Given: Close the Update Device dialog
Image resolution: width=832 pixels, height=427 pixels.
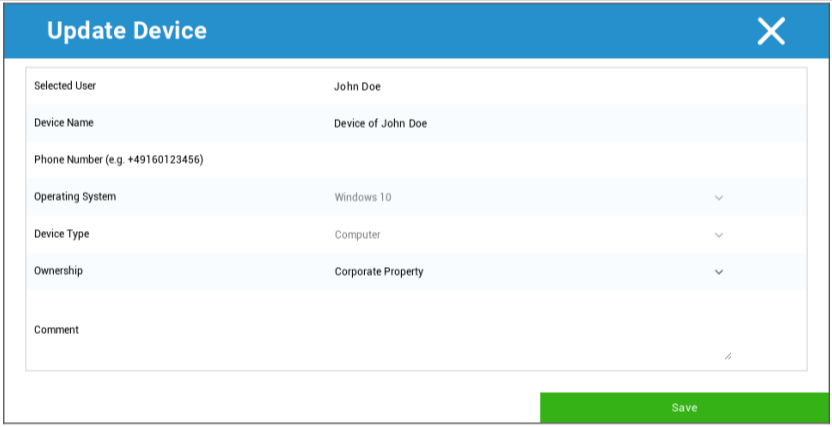Looking at the screenshot, I should [x=771, y=31].
